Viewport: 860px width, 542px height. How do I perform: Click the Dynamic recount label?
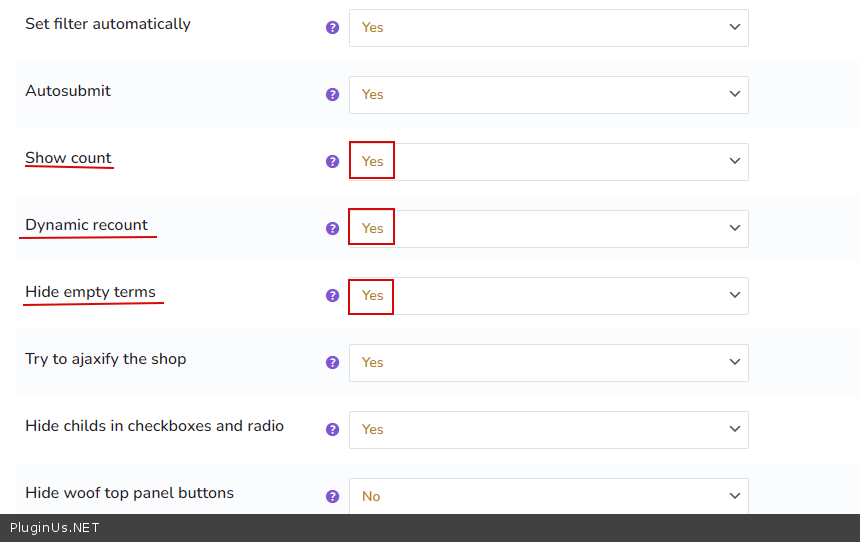[x=86, y=225]
